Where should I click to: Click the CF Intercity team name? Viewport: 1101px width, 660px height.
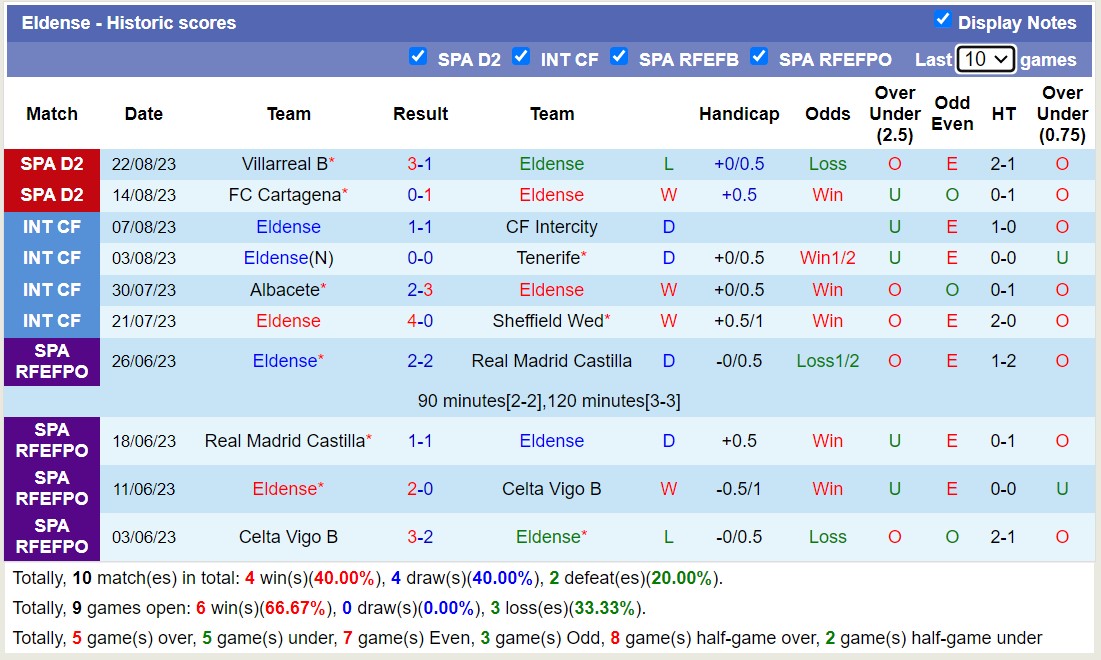tap(551, 227)
